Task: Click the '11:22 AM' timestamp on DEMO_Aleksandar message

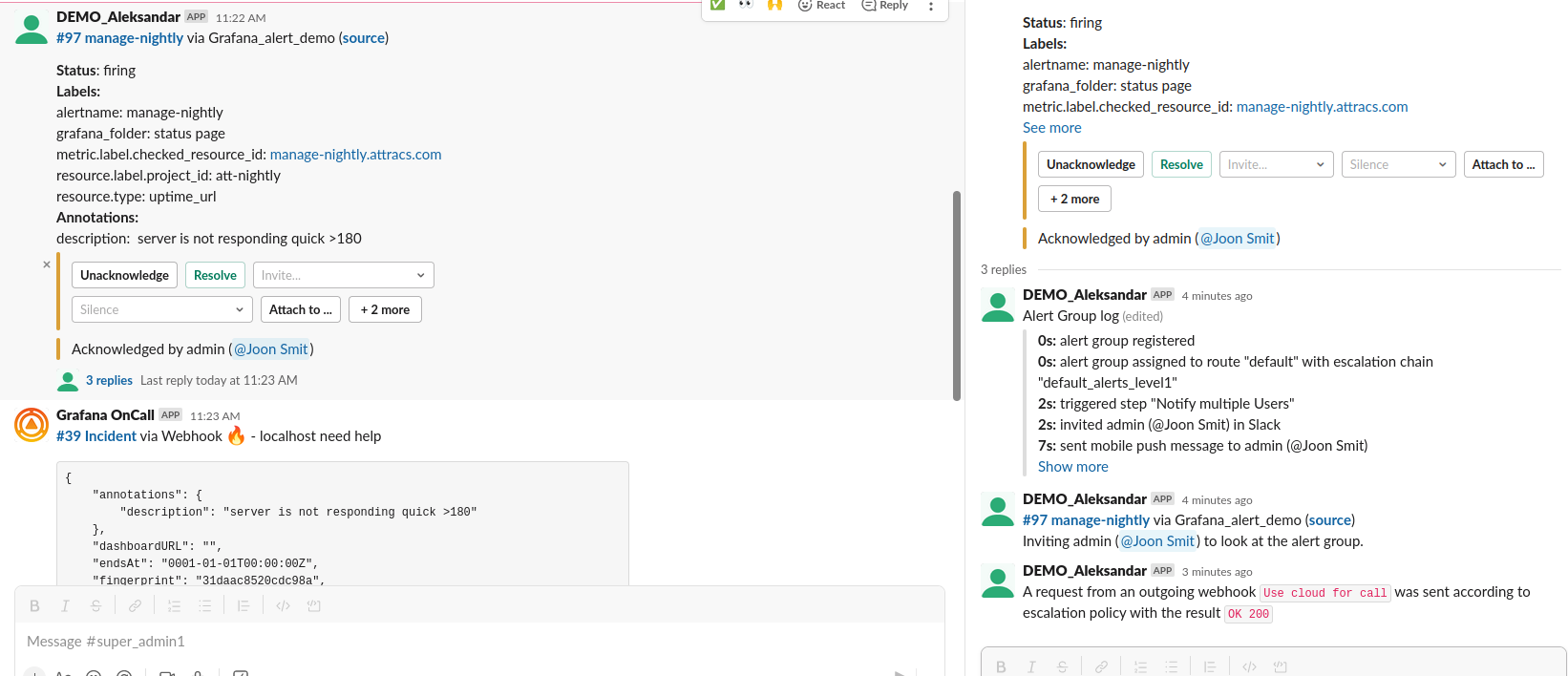Action: tap(241, 18)
